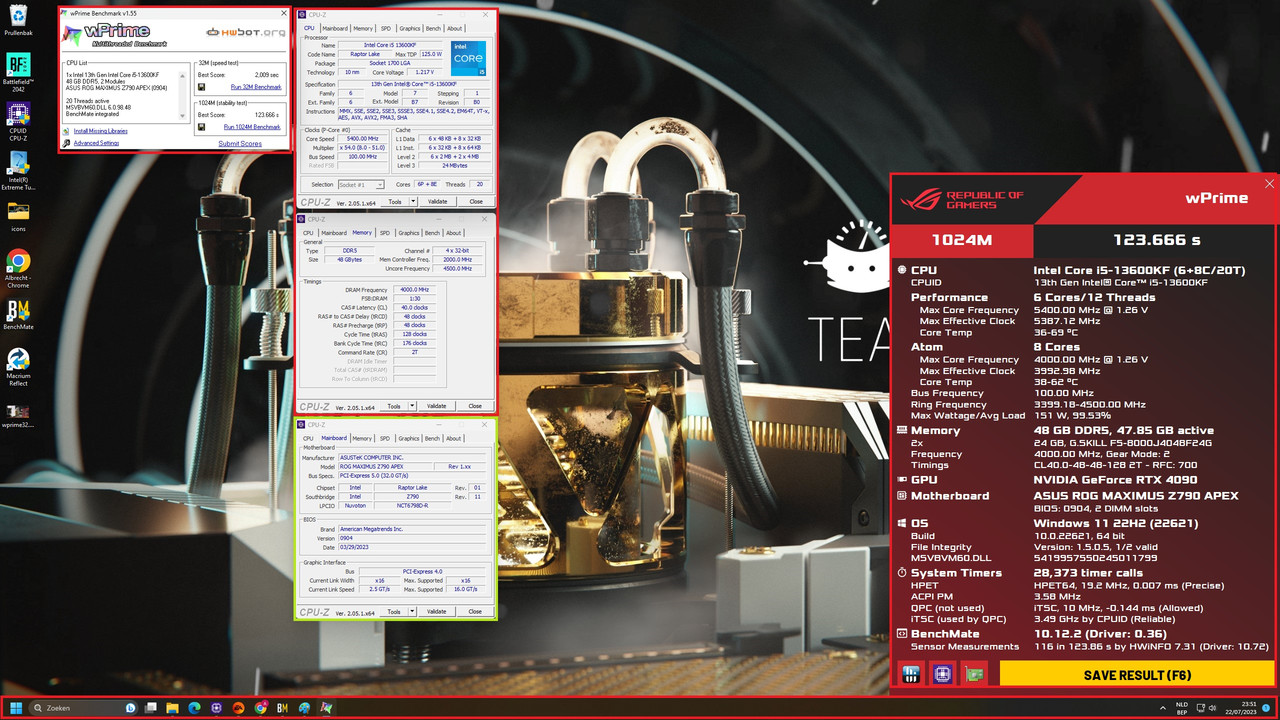This screenshot has width=1280, height=720.
Task: Click the '1024M' label in BenchMate panel
Action: [x=961, y=240]
